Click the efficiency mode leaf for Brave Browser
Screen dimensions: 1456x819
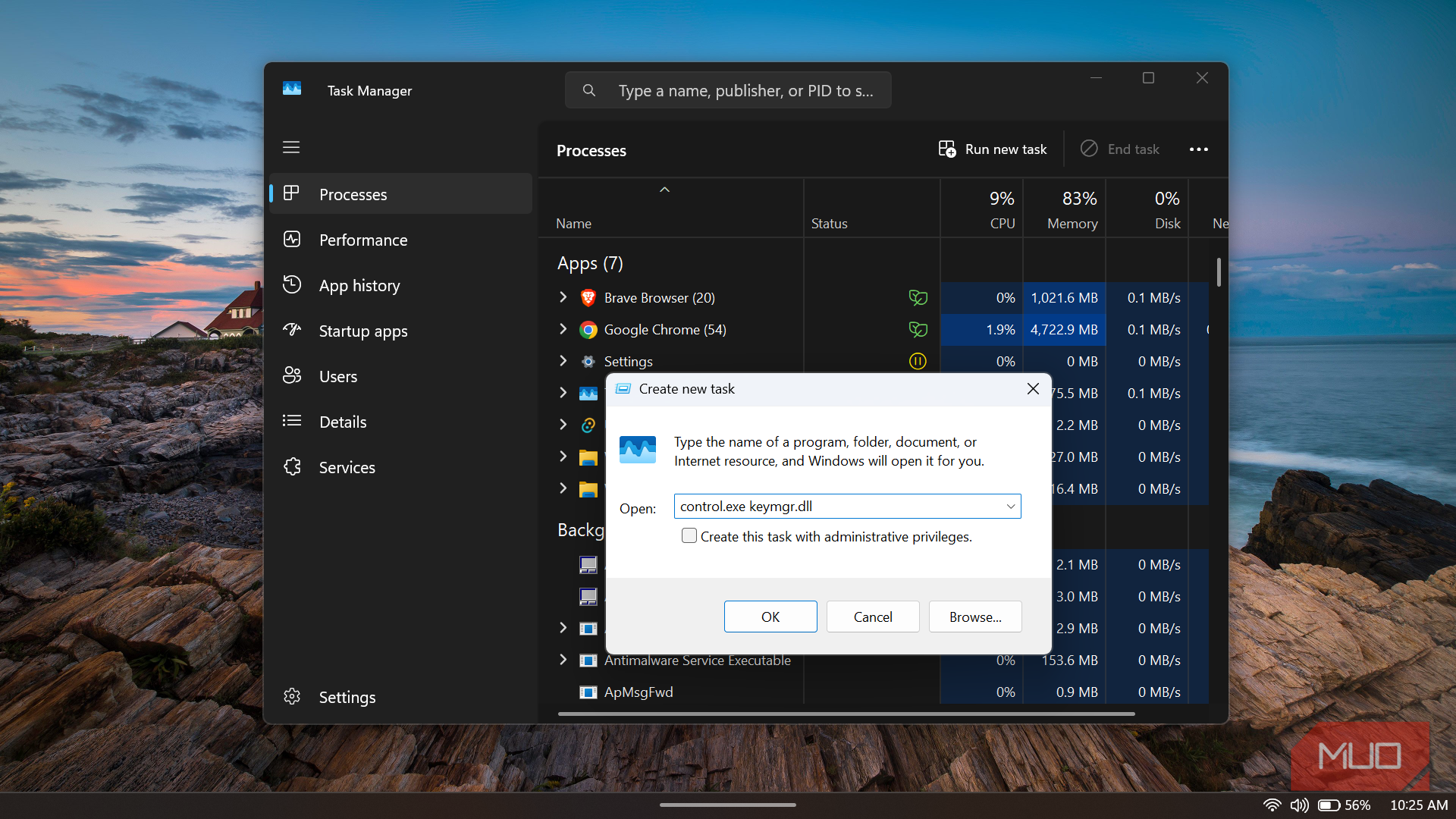pos(918,298)
